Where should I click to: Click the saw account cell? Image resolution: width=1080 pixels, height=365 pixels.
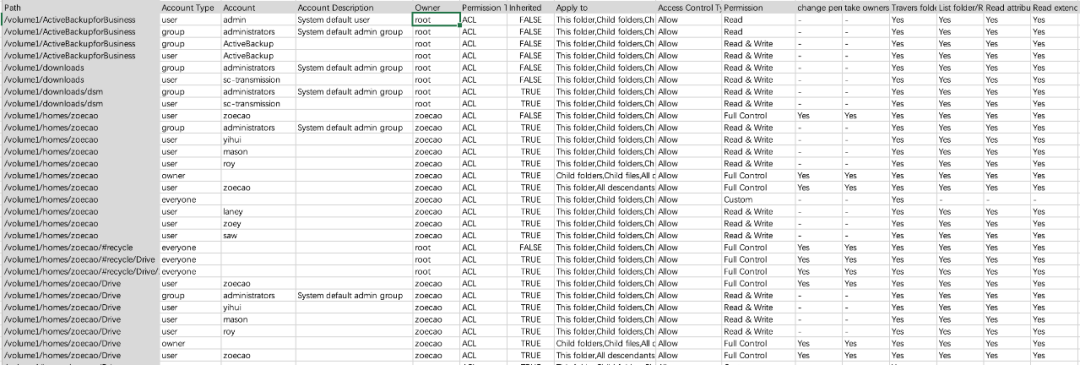258,235
